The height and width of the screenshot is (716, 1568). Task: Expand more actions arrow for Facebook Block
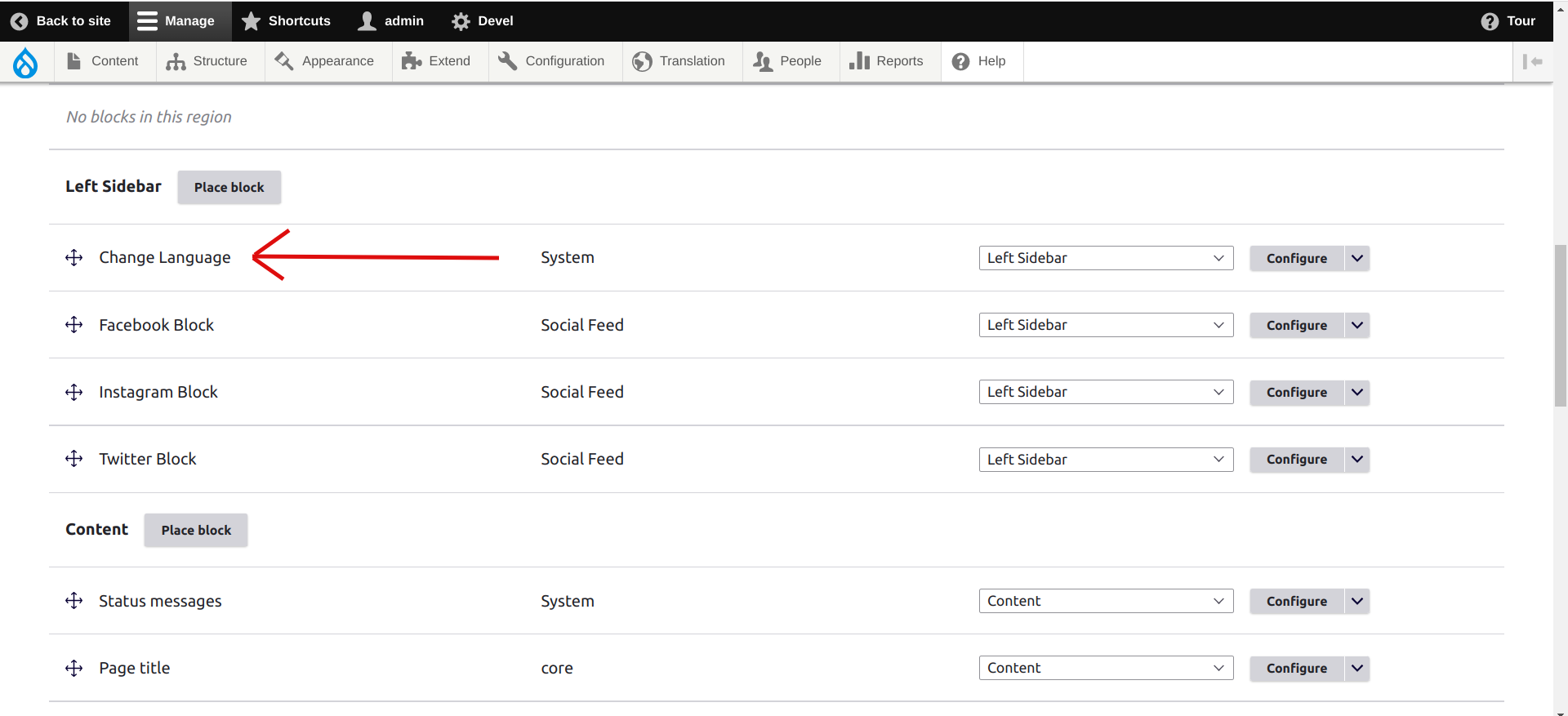tap(1357, 325)
